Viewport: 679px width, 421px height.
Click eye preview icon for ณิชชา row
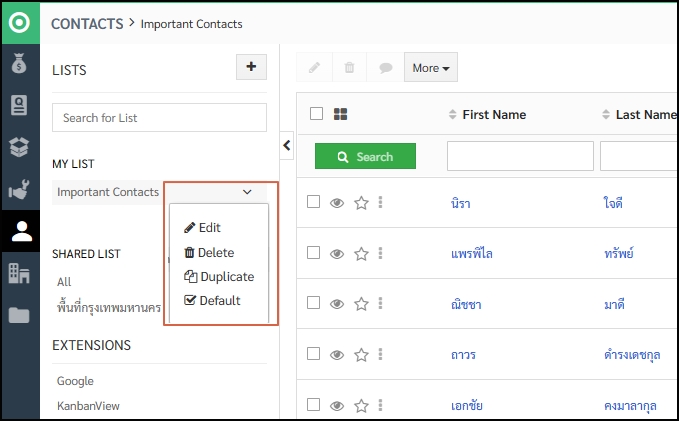[337, 304]
